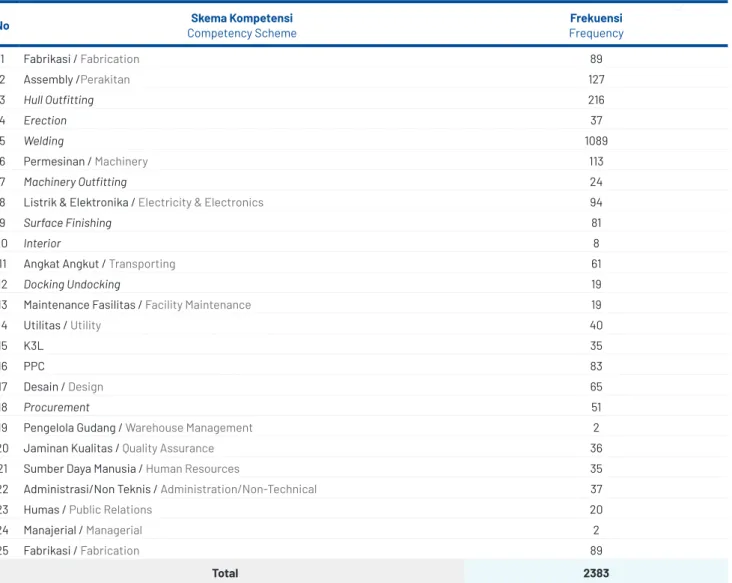The image size is (732, 583).
Task: Select the Surface Finishing frequency 81
Action: (596, 223)
